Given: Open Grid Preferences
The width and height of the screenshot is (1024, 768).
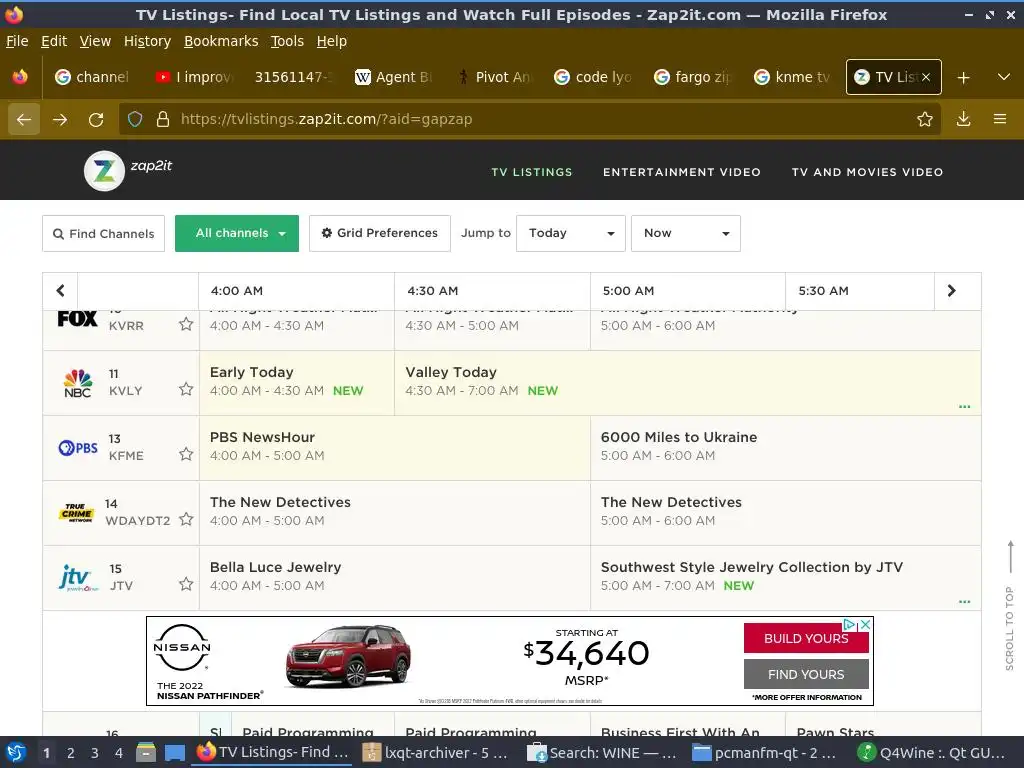Looking at the screenshot, I should pyautogui.click(x=379, y=233).
